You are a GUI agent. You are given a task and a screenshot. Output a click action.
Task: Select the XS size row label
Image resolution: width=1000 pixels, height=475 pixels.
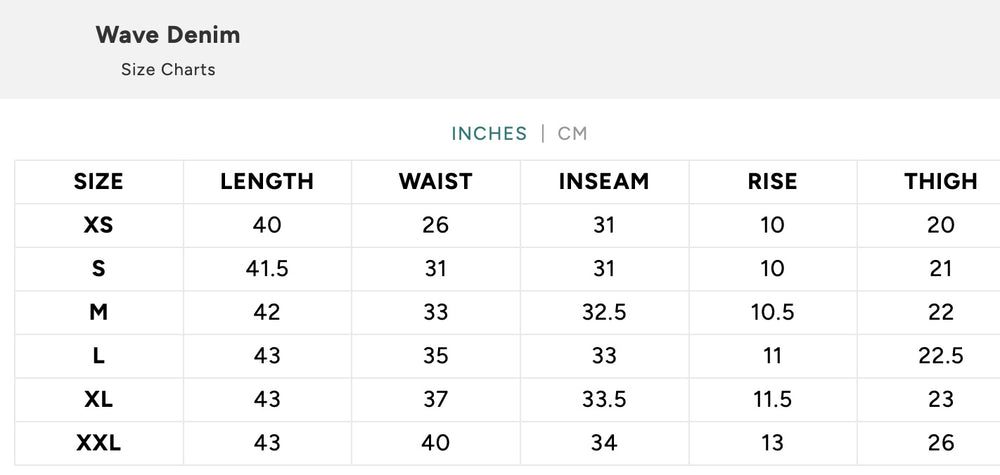(98, 225)
